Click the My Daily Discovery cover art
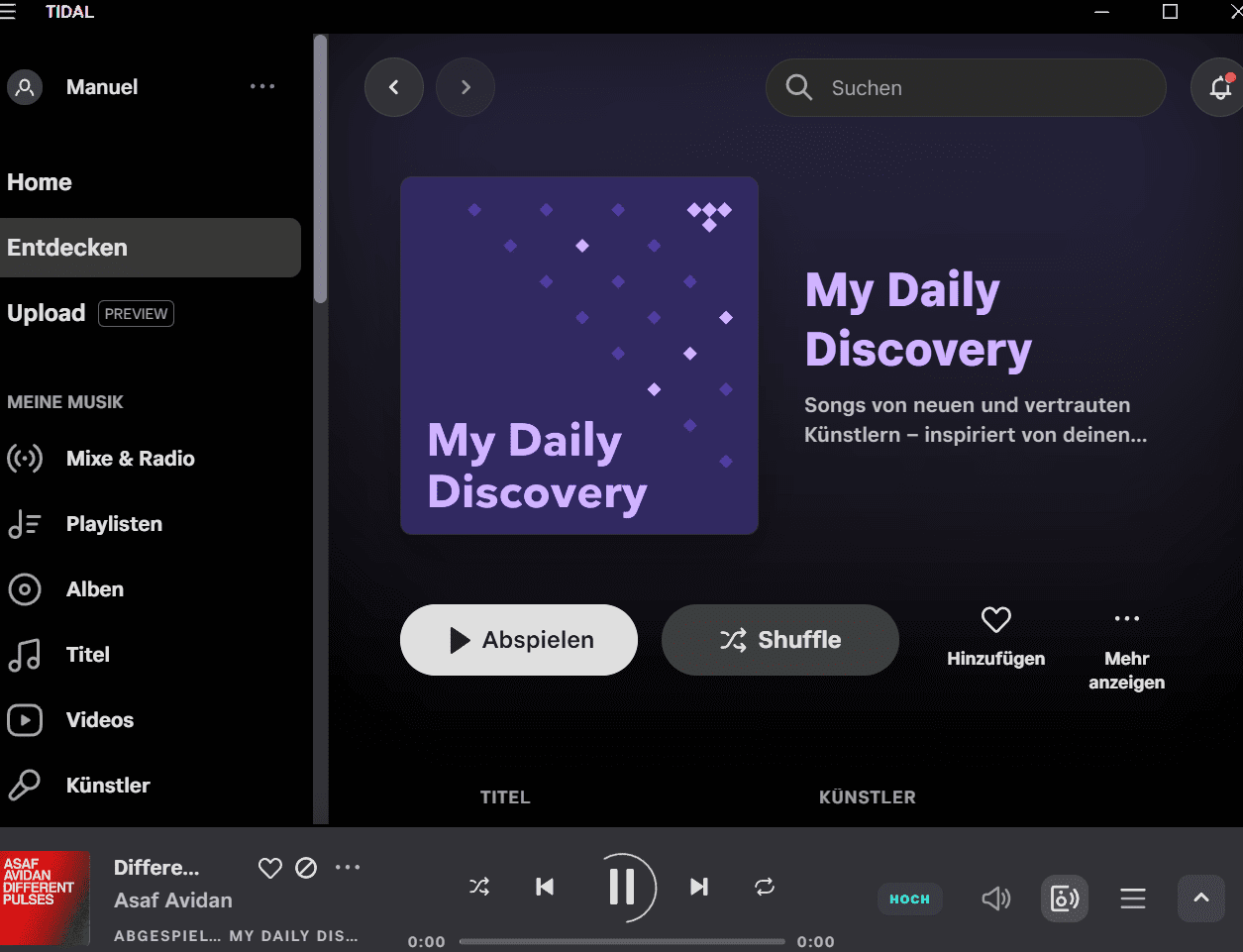 579,356
